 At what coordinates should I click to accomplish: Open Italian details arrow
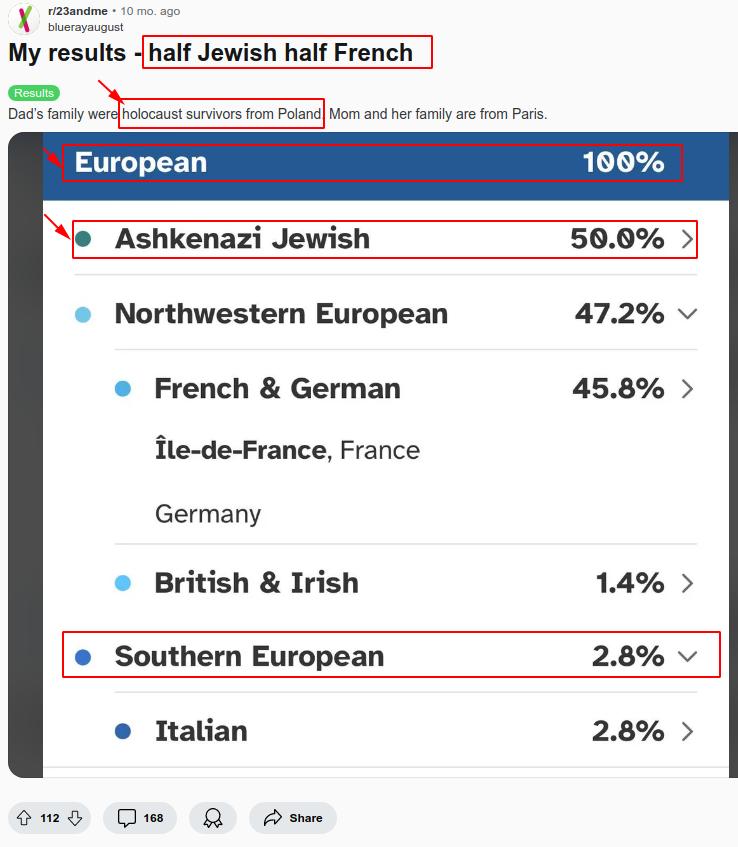pyautogui.click(x=687, y=731)
